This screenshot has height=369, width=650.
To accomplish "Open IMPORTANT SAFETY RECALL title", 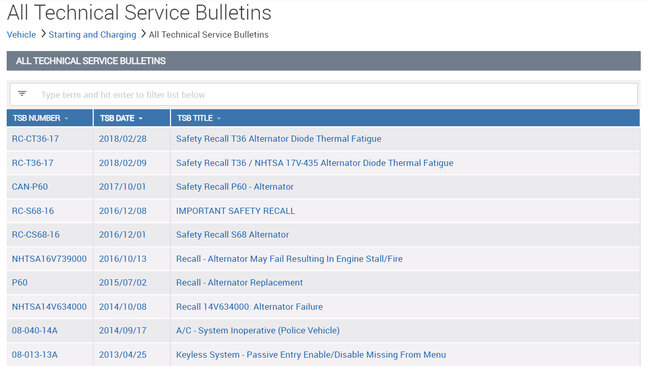I will [235, 211].
